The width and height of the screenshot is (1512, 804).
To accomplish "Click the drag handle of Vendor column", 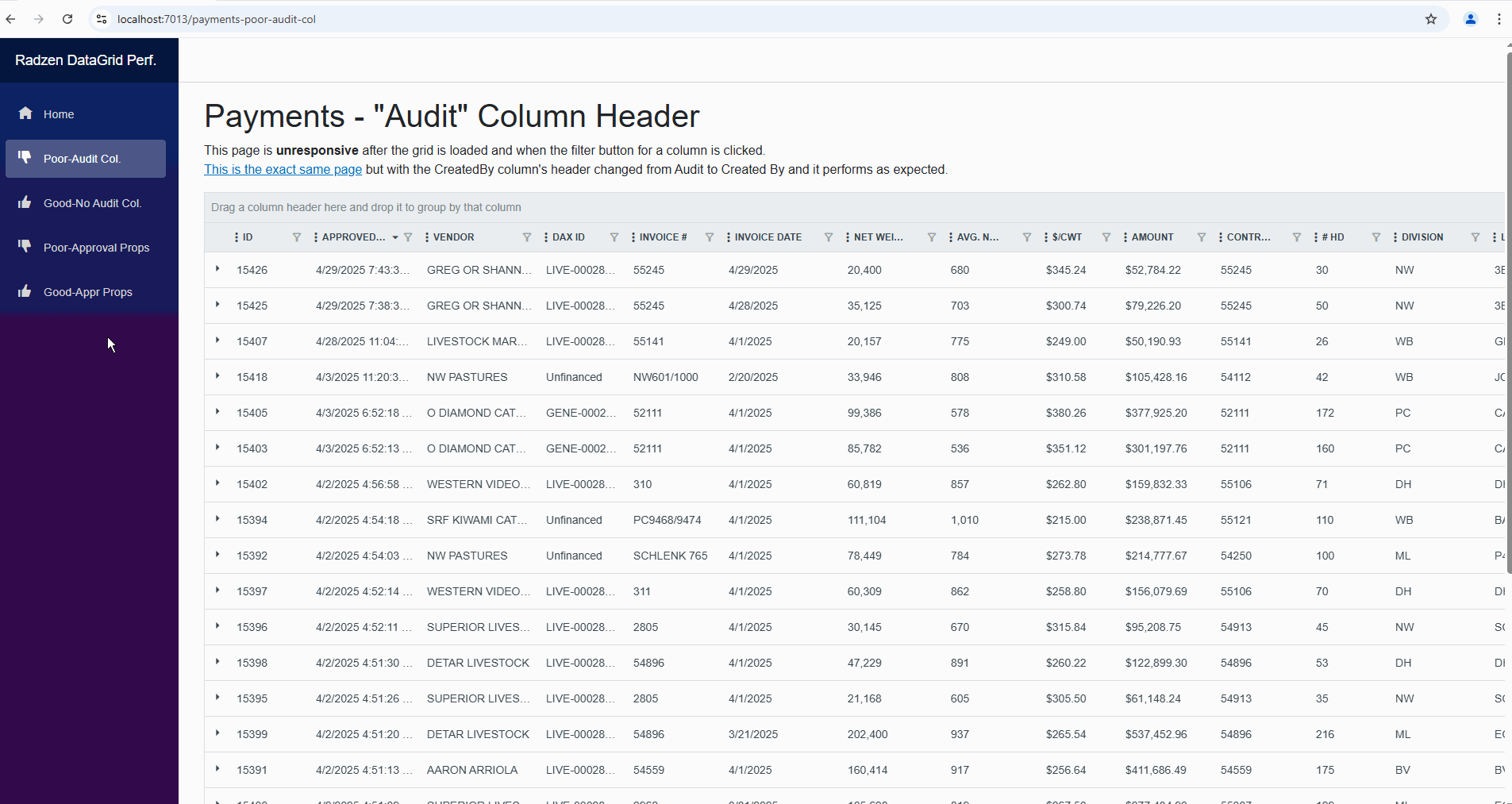I will [427, 237].
